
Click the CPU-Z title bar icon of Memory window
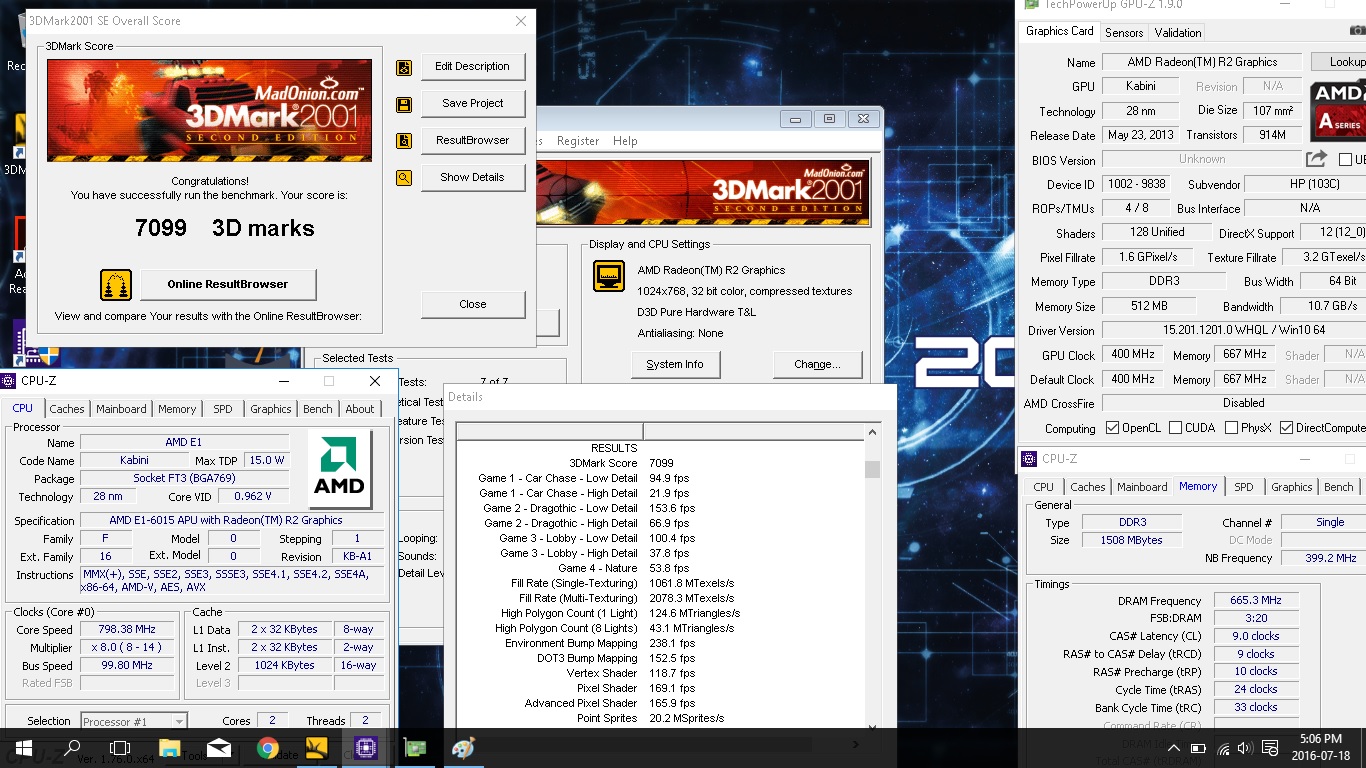click(x=1030, y=459)
